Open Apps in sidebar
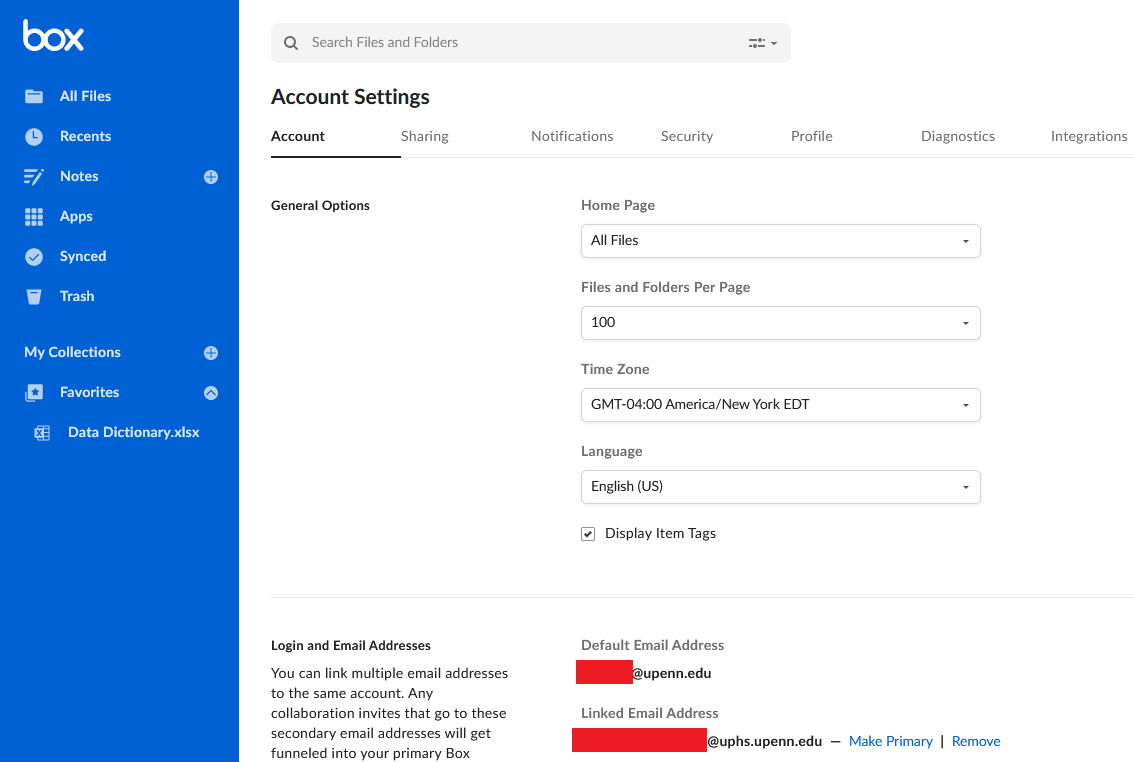 click(x=76, y=216)
